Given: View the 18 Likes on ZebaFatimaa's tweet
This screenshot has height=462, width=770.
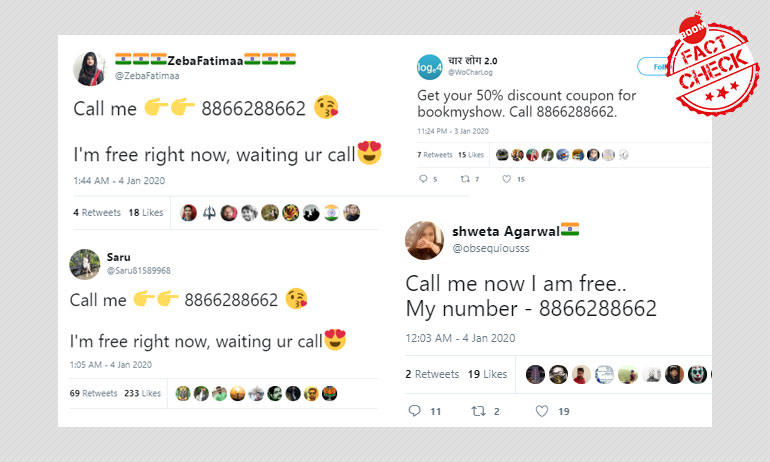Looking at the screenshot, I should (x=146, y=213).
